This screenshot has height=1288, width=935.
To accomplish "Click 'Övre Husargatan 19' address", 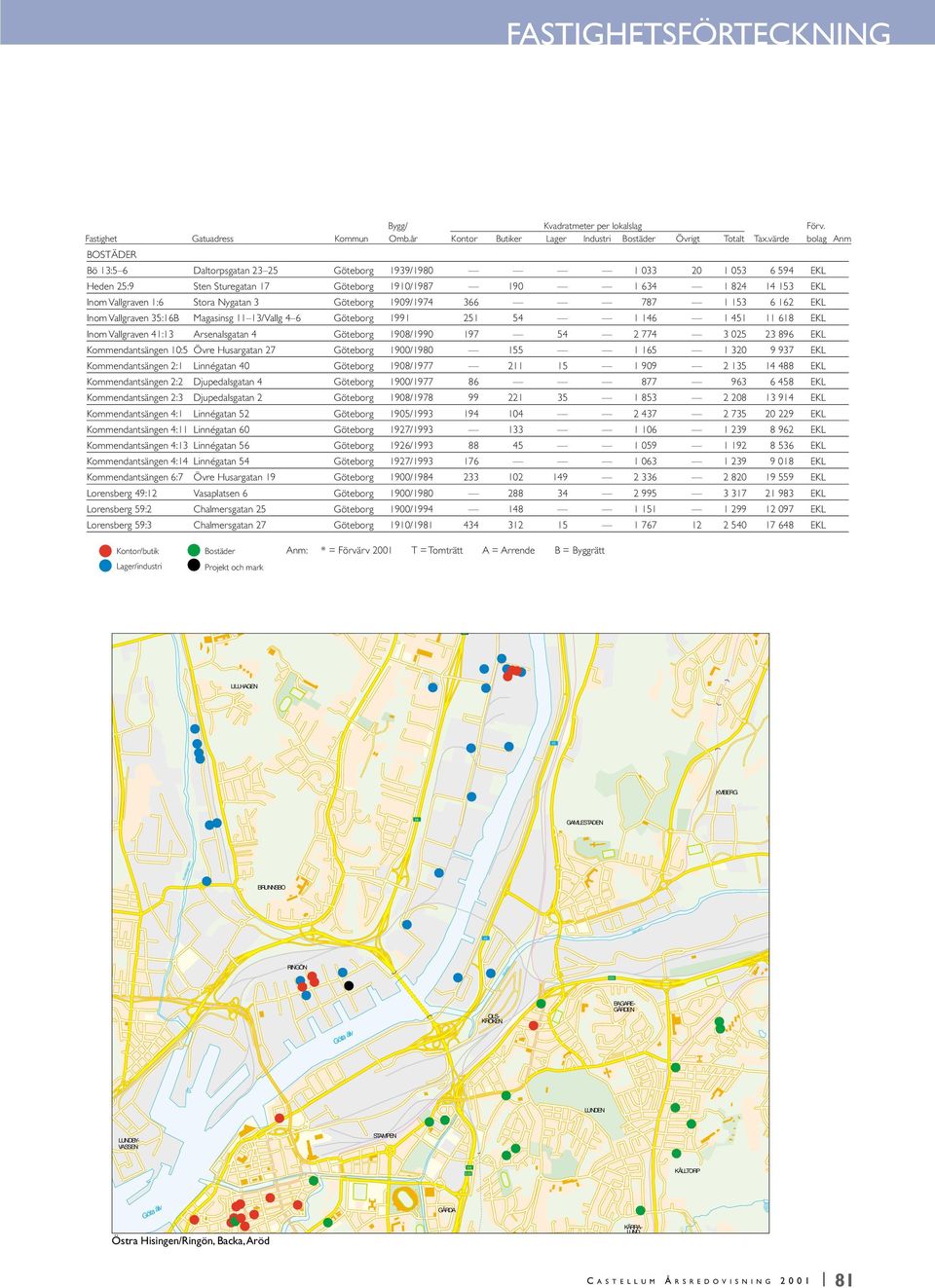I will pos(234,477).
